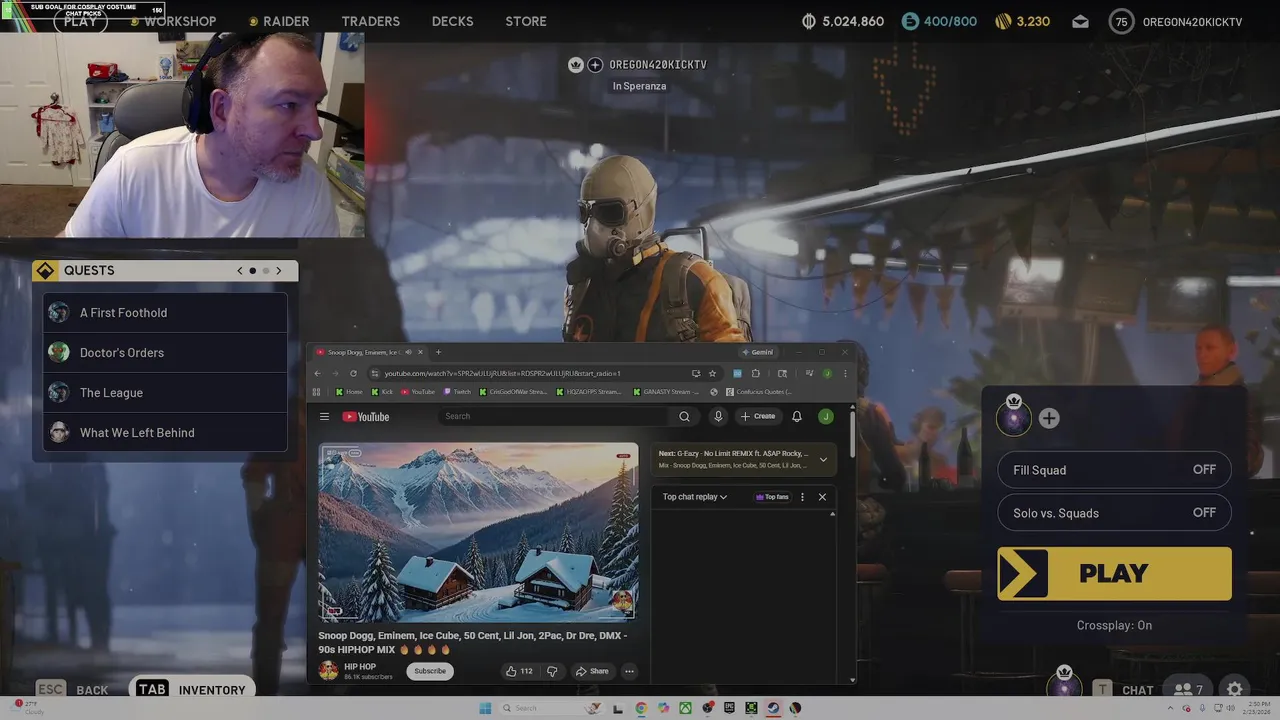Open the friends list showing 7
This screenshot has width=1280, height=720.
[1188, 689]
